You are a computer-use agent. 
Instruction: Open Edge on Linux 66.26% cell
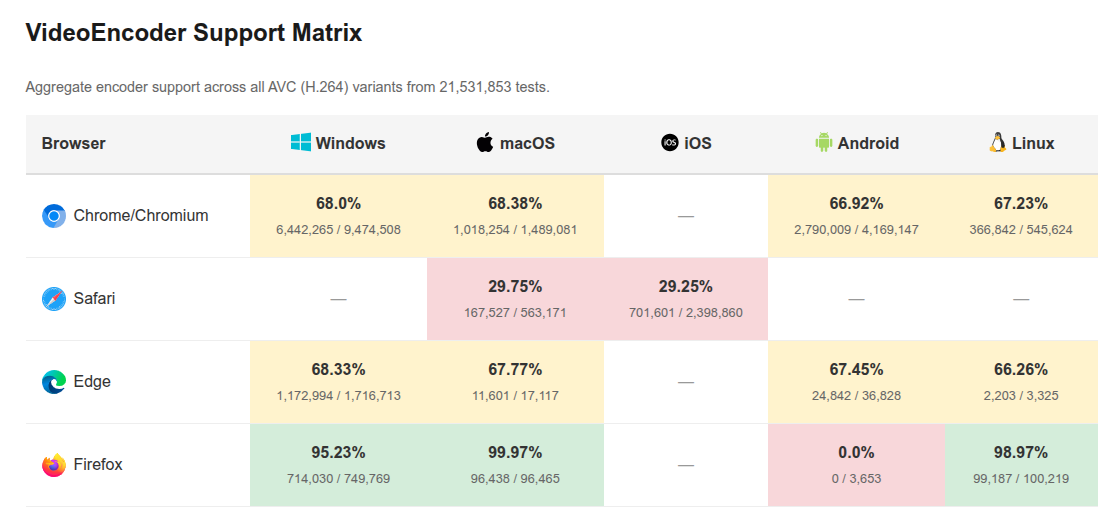pos(1020,382)
